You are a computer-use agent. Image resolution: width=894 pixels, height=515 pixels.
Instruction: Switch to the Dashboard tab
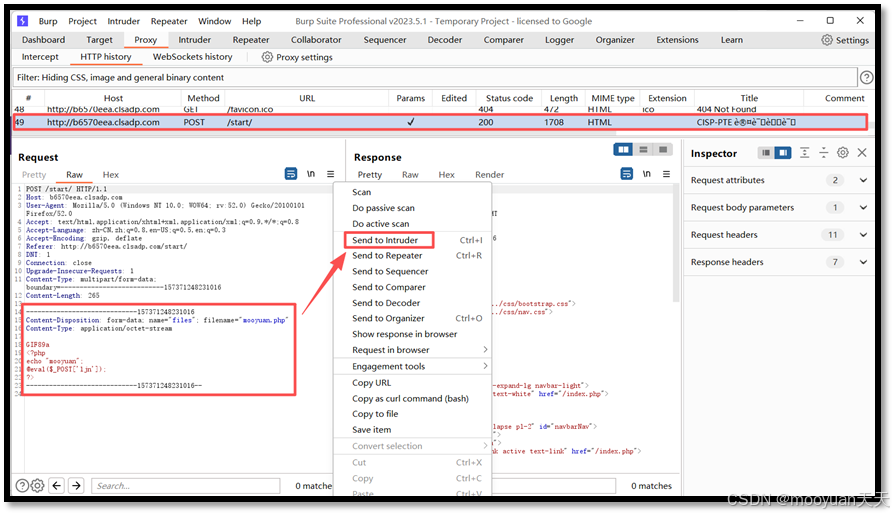43,40
